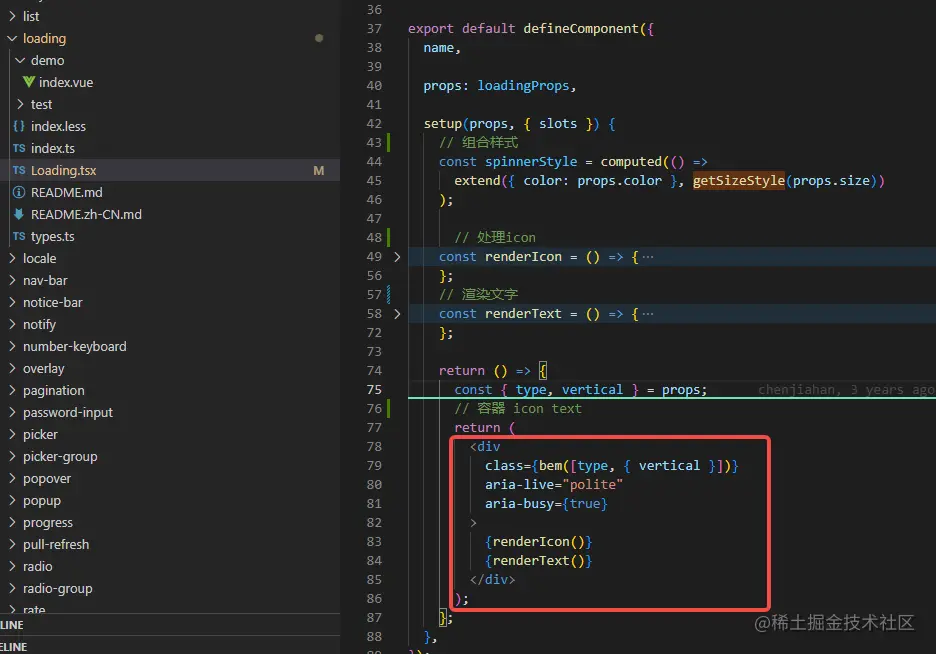Expand the nav-bar folder
Screen dimensions: 936x654
coord(12,280)
